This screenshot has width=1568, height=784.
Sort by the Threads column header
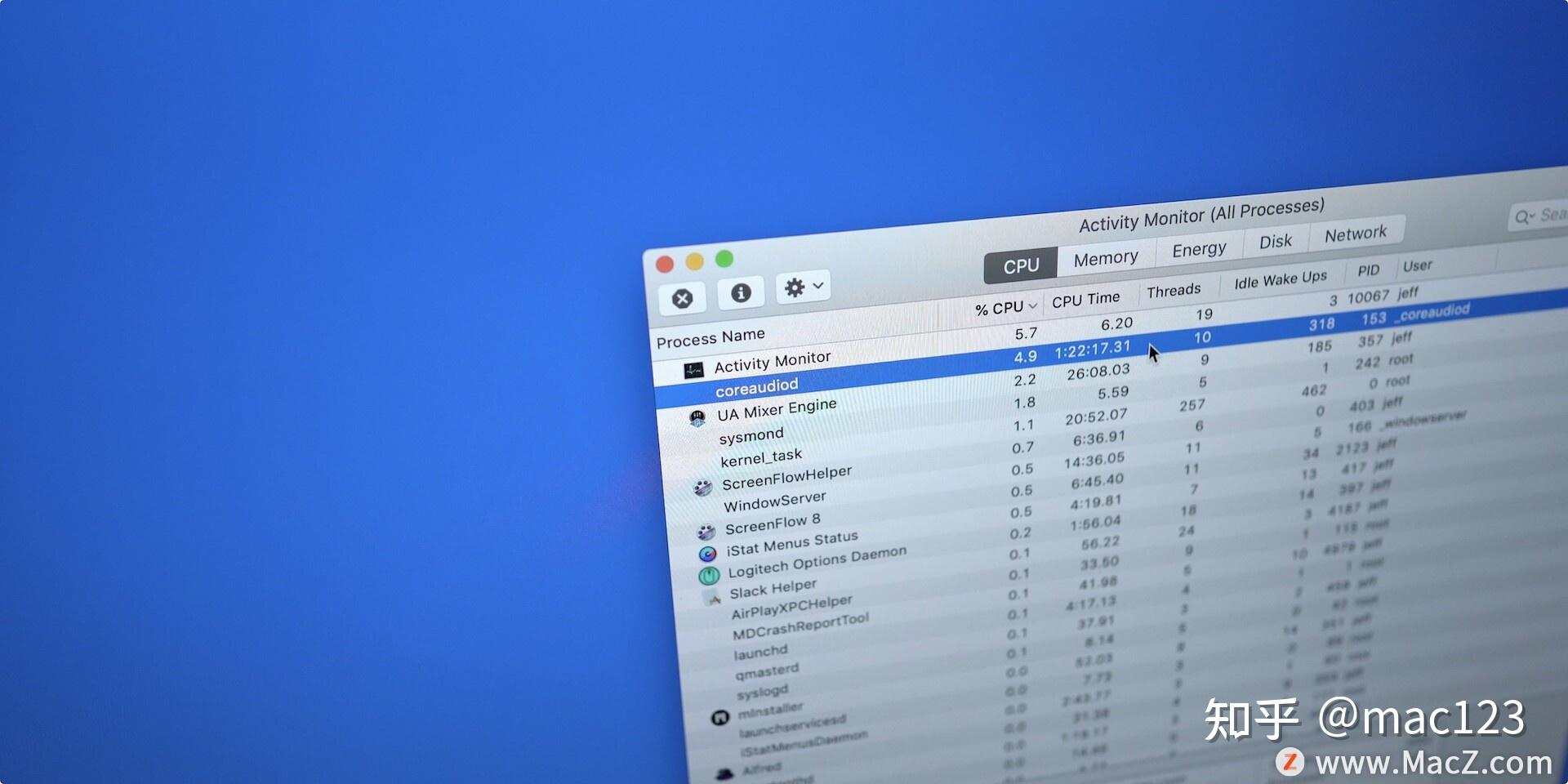(1174, 291)
